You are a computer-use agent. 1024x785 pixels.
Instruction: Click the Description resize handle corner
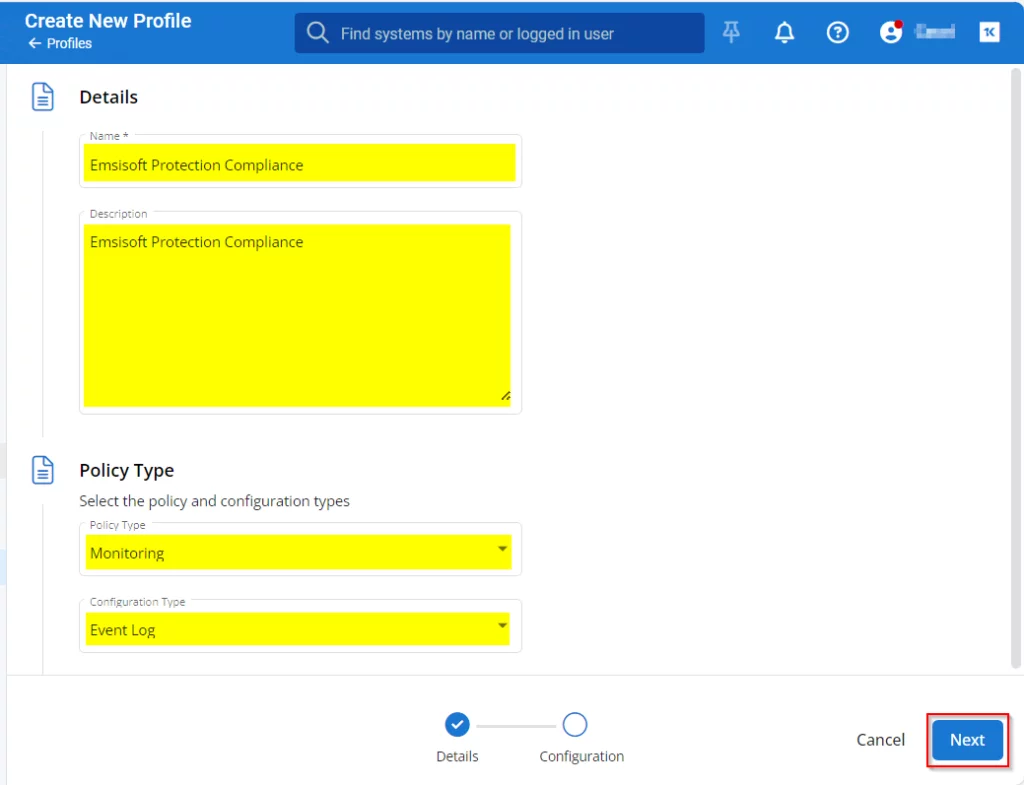[505, 396]
